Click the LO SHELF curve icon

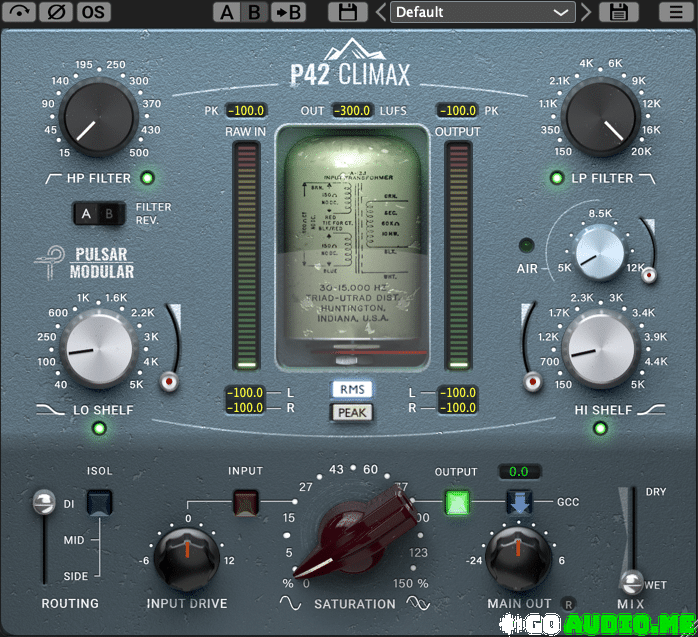50,410
